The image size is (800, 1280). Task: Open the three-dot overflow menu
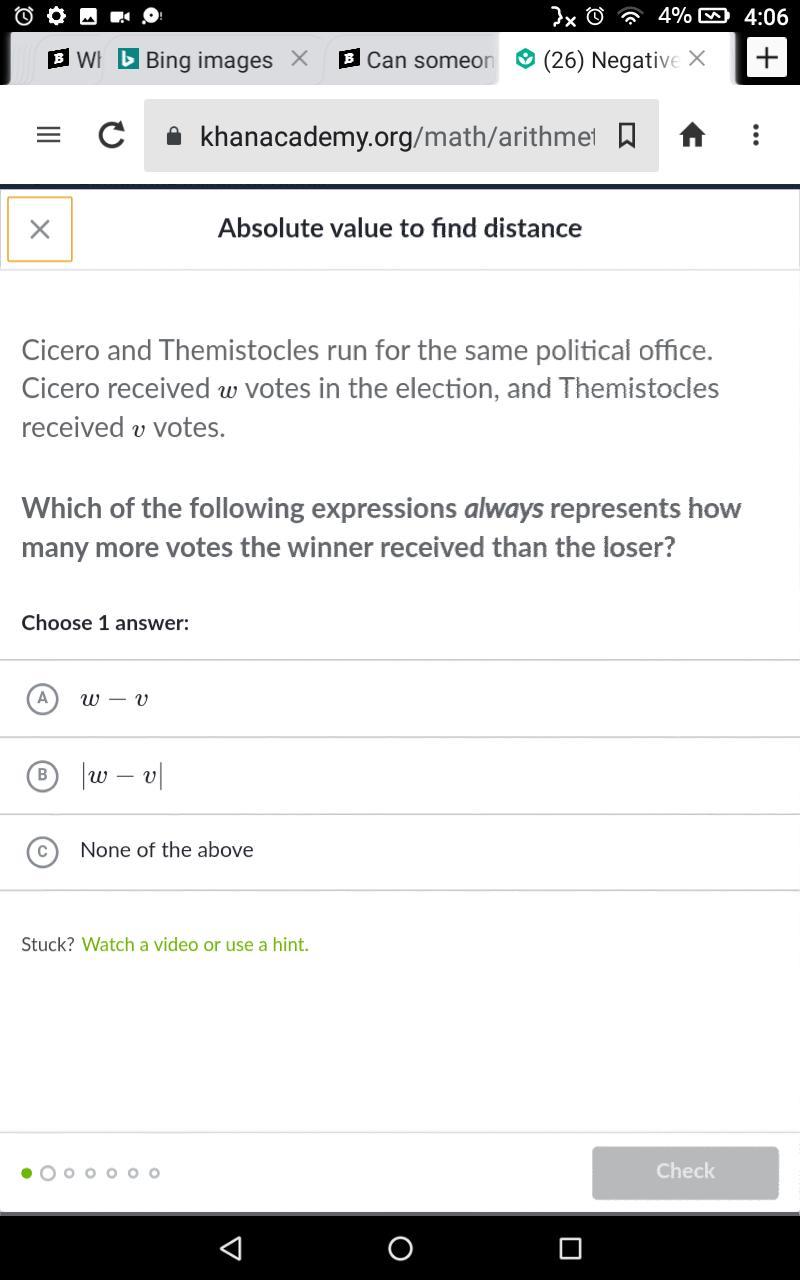(x=756, y=135)
